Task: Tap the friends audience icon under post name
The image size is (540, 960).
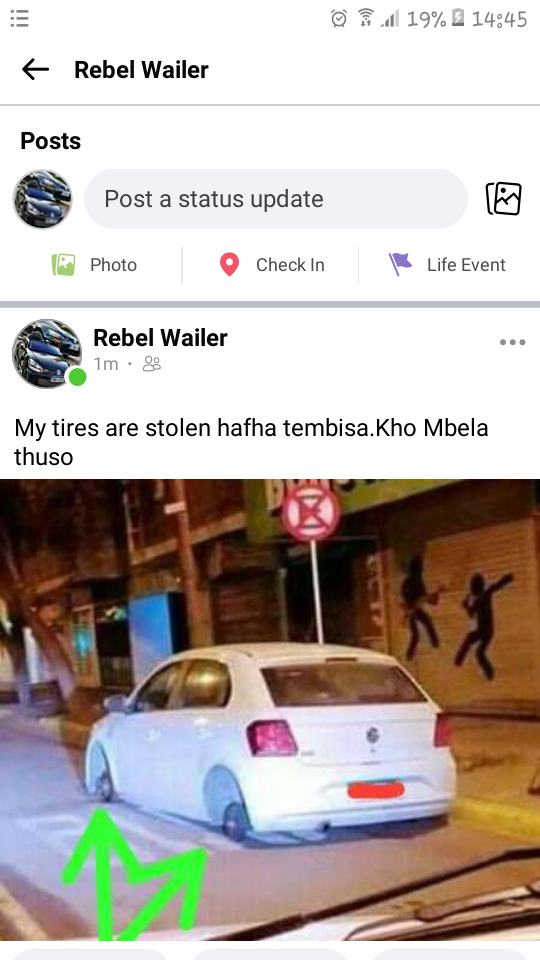Action: 151,364
